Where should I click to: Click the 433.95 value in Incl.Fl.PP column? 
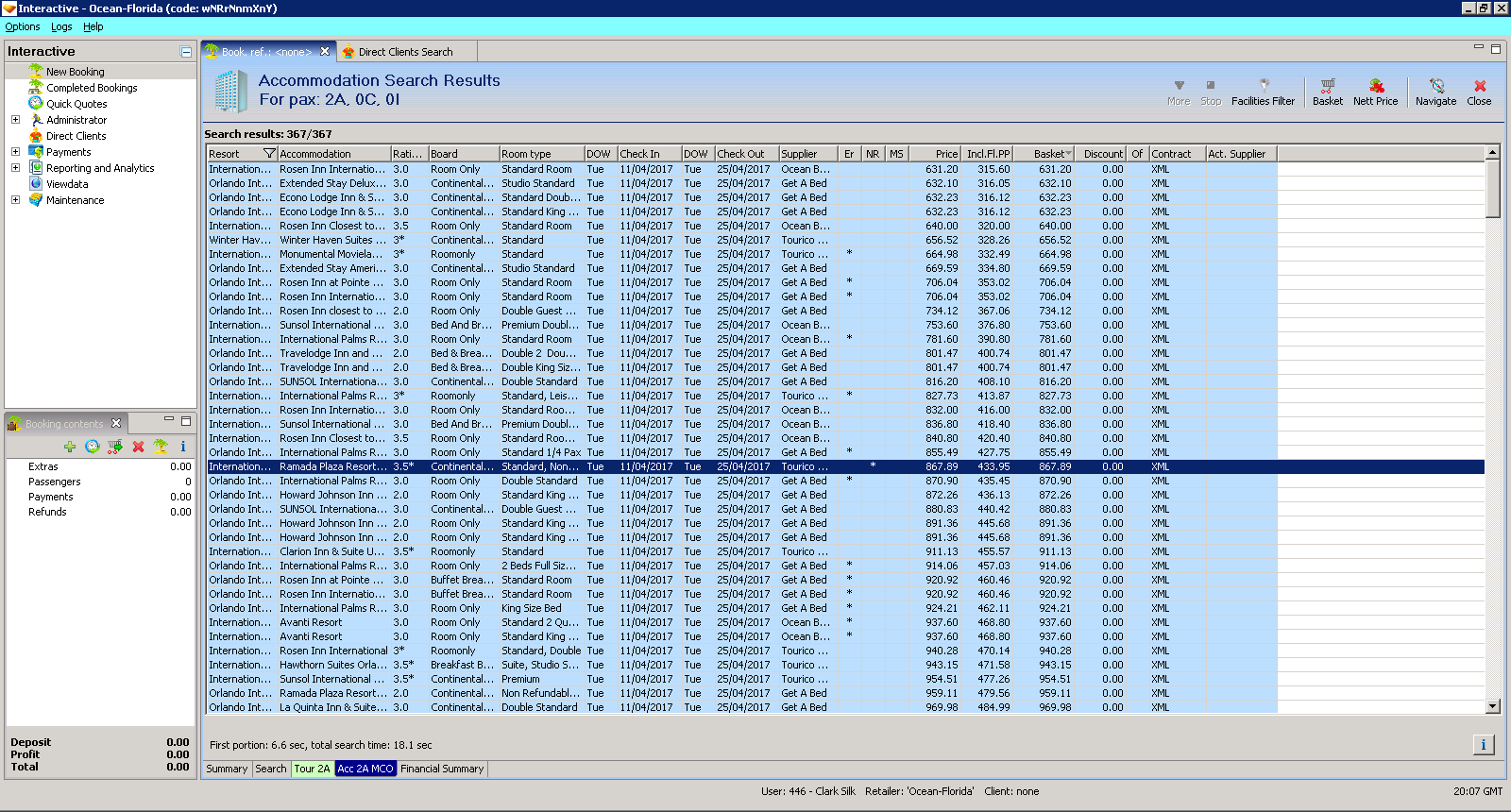coord(993,466)
